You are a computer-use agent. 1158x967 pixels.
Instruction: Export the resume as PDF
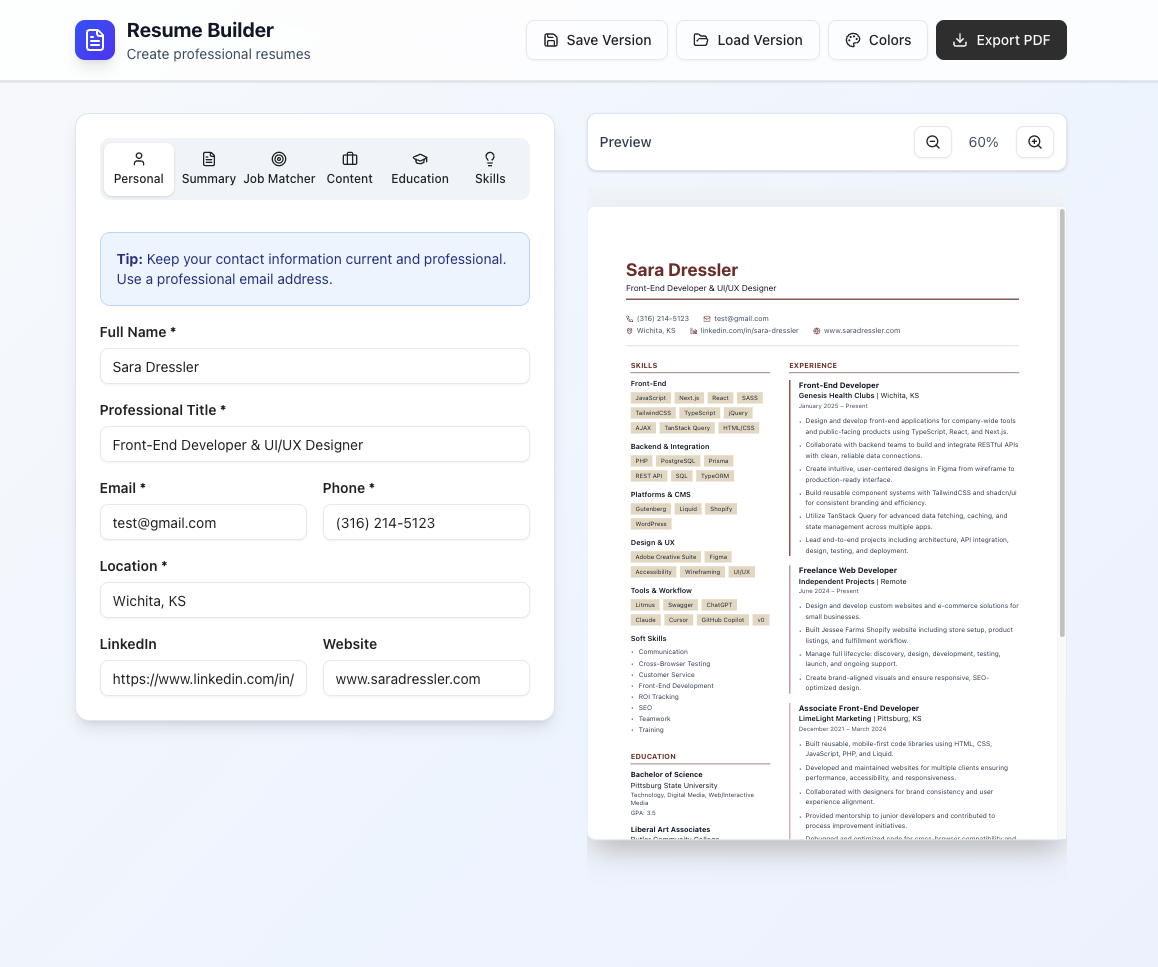coord(1001,40)
